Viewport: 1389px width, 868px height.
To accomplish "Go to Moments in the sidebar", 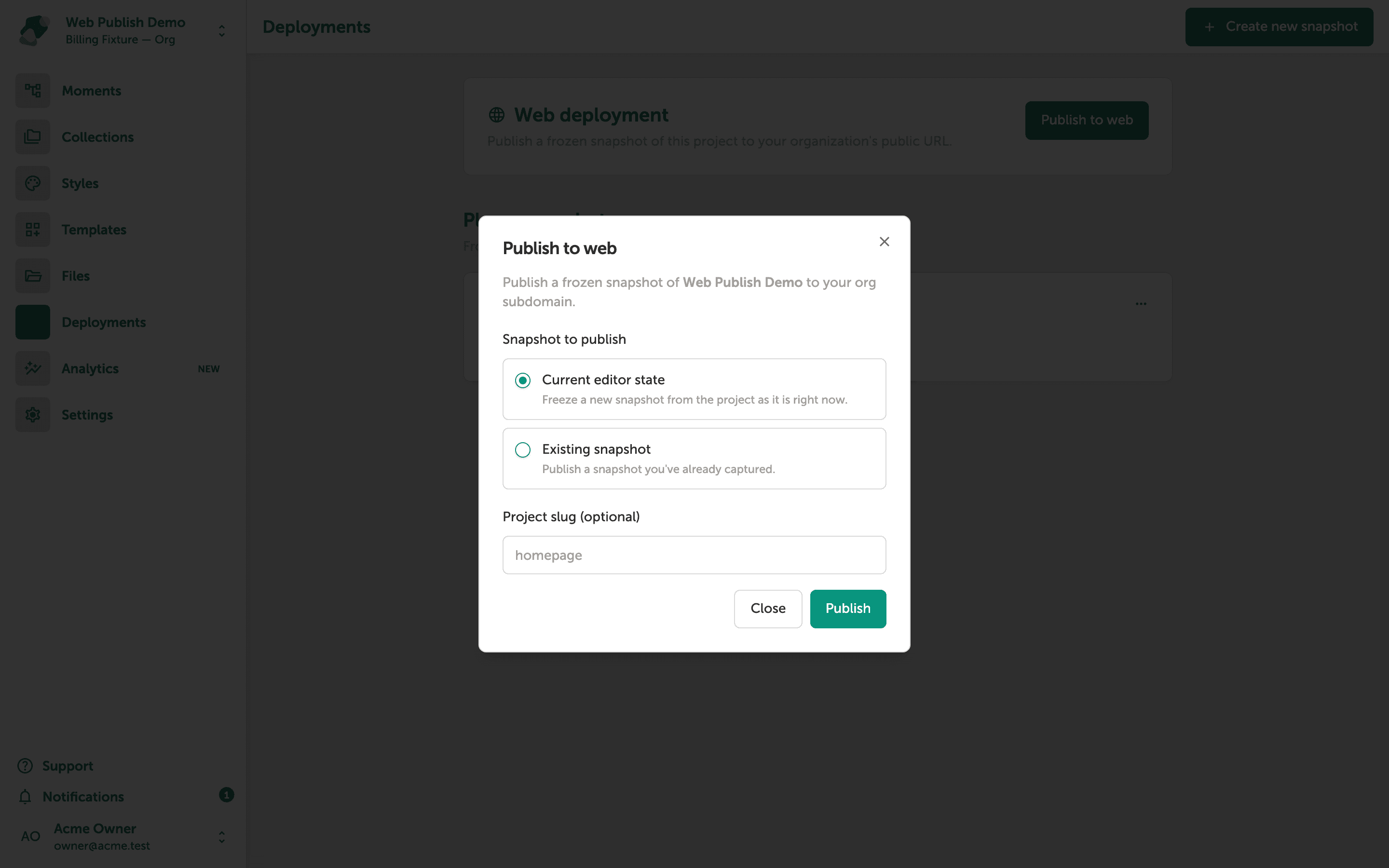I will tap(91, 91).
